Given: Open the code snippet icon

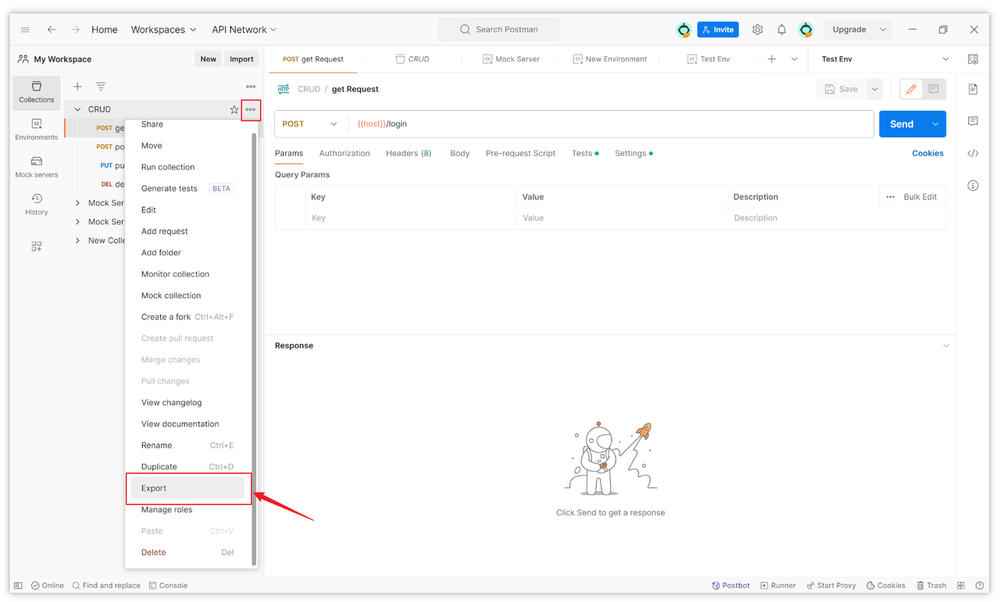Looking at the screenshot, I should click(973, 153).
